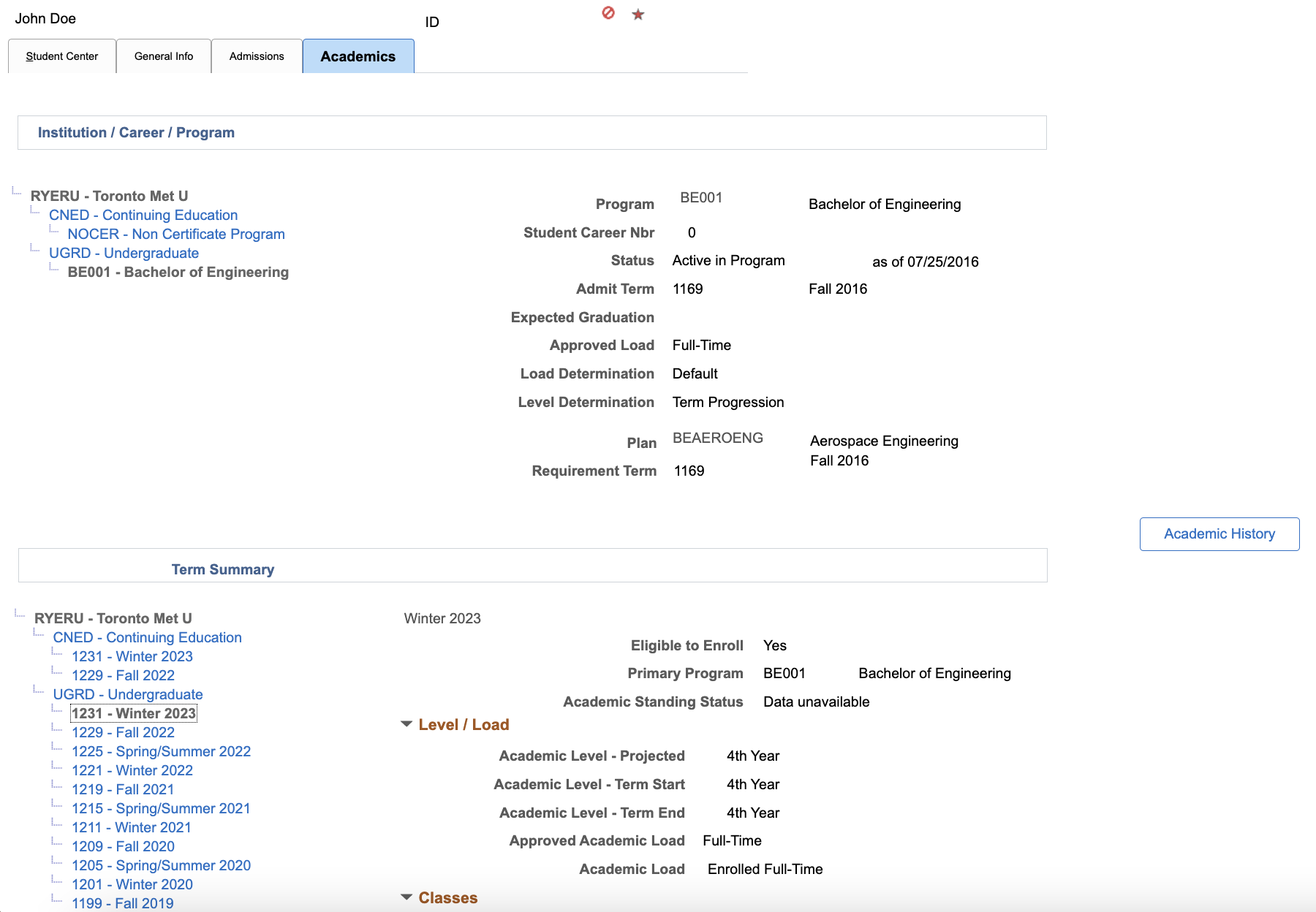This screenshot has width=1316, height=912.
Task: Click the red negative service indicator icon
Action: (x=608, y=13)
